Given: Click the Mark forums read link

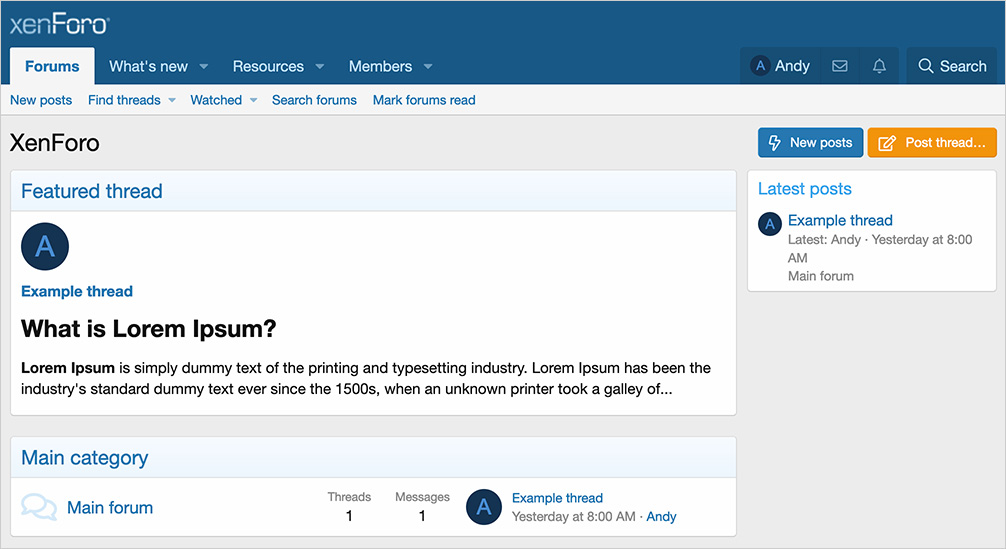Looking at the screenshot, I should tap(424, 100).
